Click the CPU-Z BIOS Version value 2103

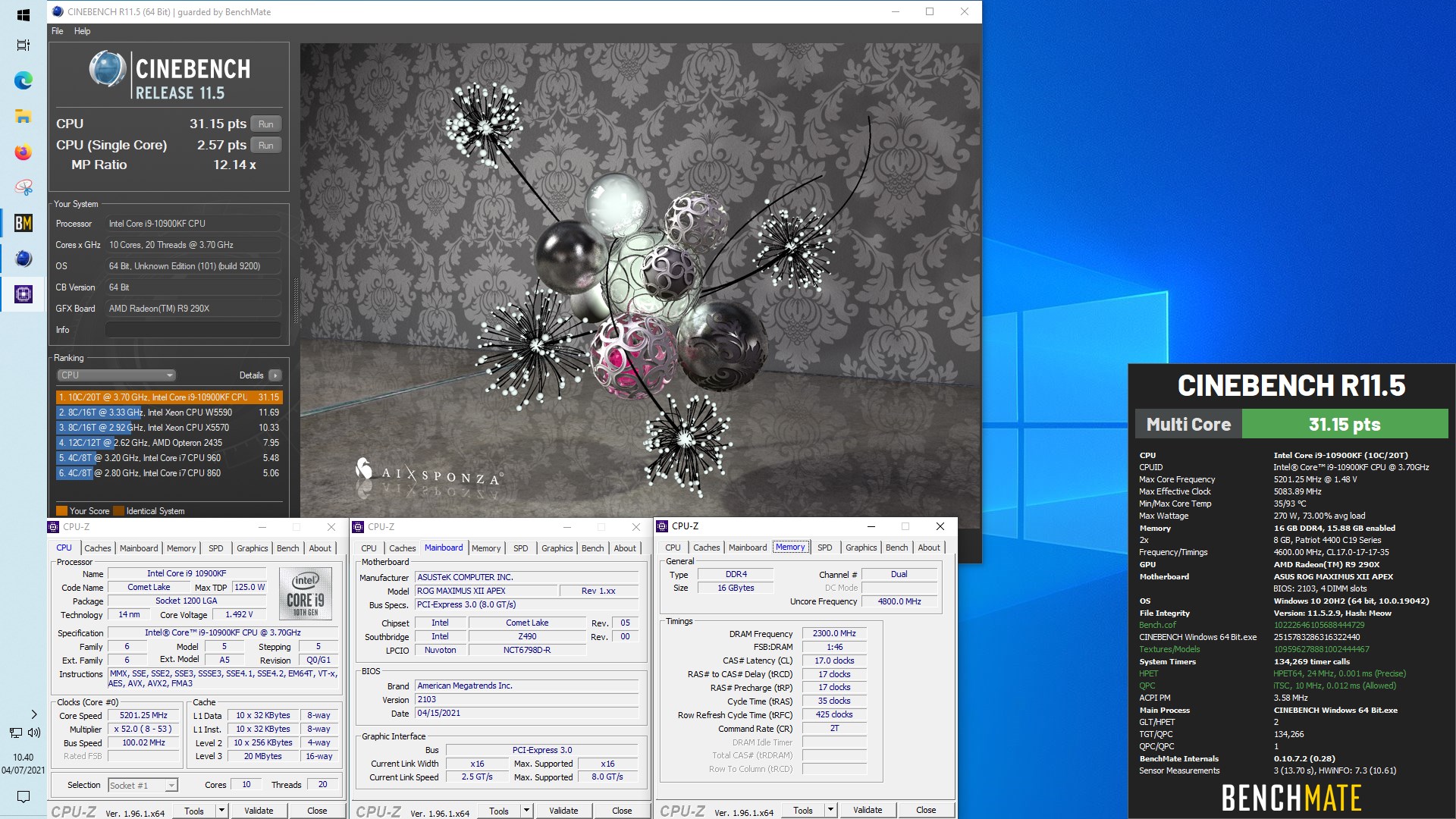[527, 700]
